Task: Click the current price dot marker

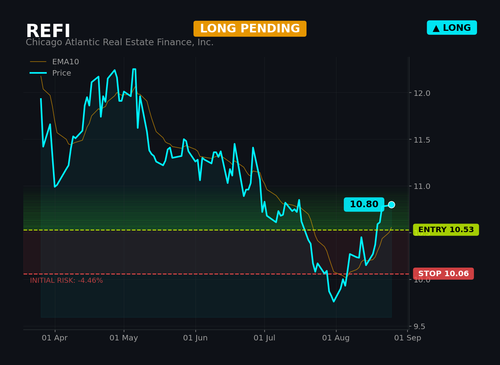Action: (392, 205)
